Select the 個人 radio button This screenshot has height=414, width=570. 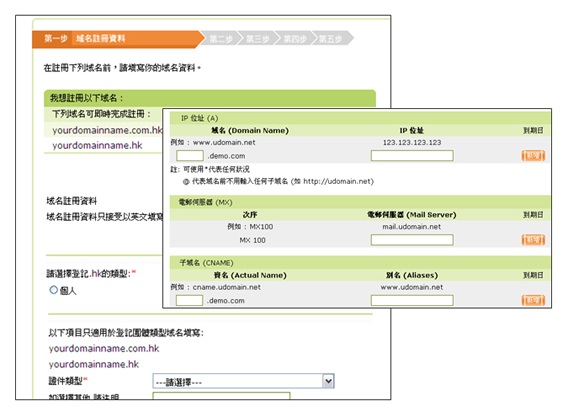tap(53, 290)
